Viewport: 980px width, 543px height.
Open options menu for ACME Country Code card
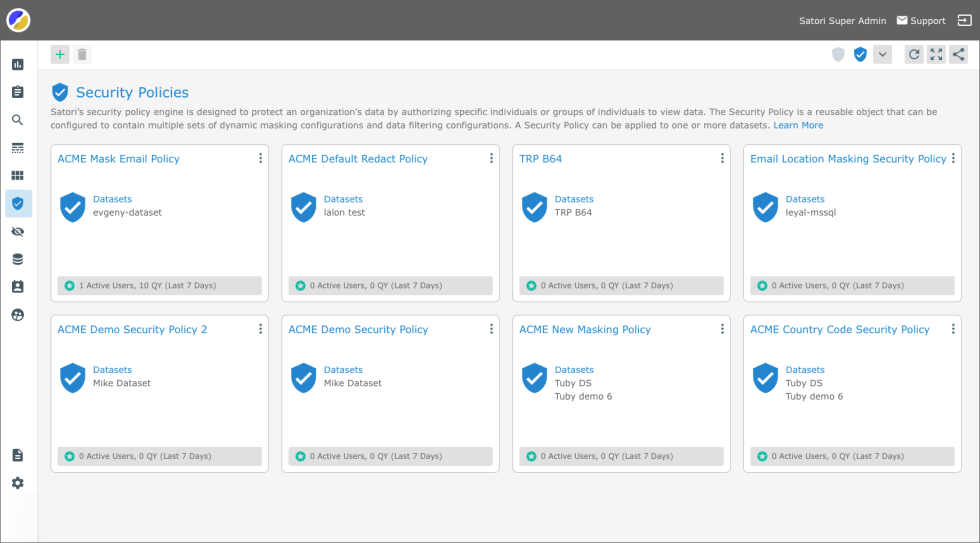click(x=953, y=329)
